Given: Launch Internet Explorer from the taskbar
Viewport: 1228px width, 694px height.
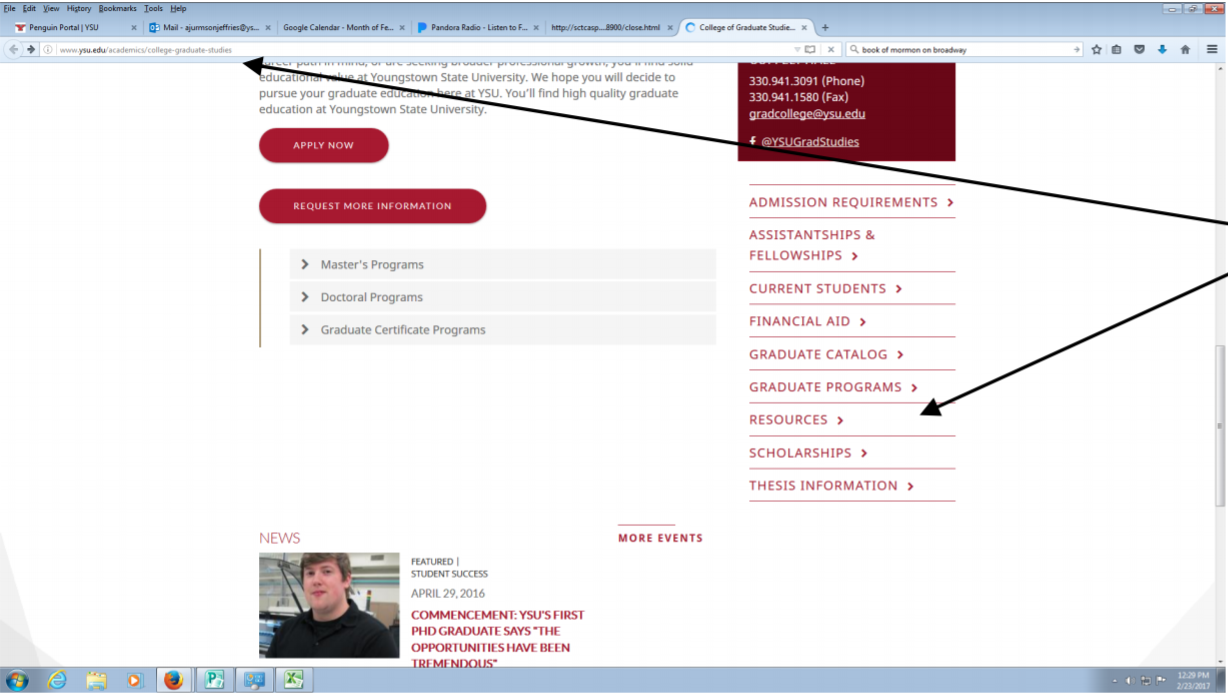Looking at the screenshot, I should [x=57, y=681].
